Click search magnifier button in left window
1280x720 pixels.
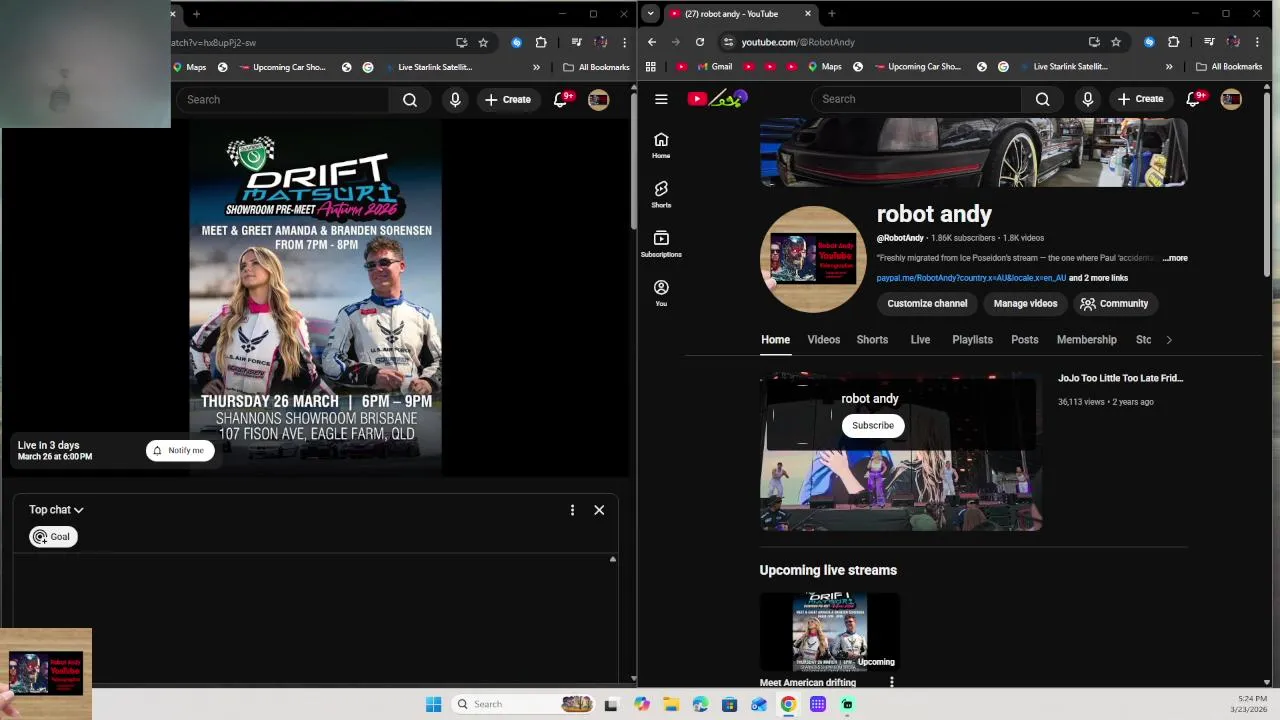pos(410,100)
